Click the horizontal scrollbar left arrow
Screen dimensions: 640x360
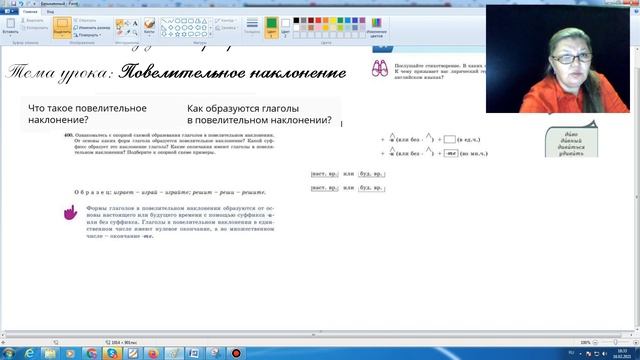(x=2, y=335)
